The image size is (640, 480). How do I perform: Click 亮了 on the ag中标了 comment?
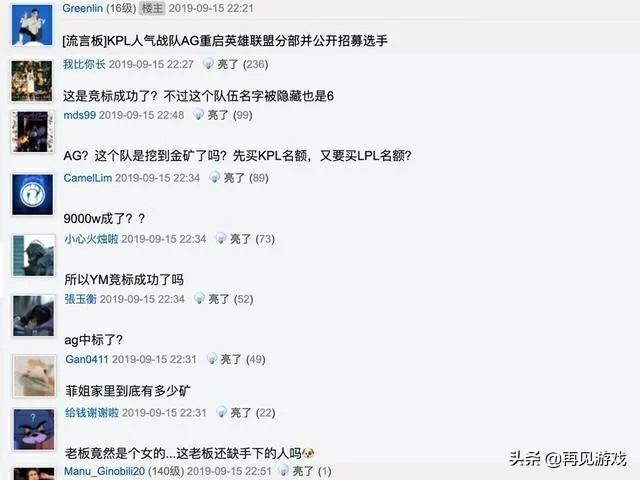[x=218, y=299]
